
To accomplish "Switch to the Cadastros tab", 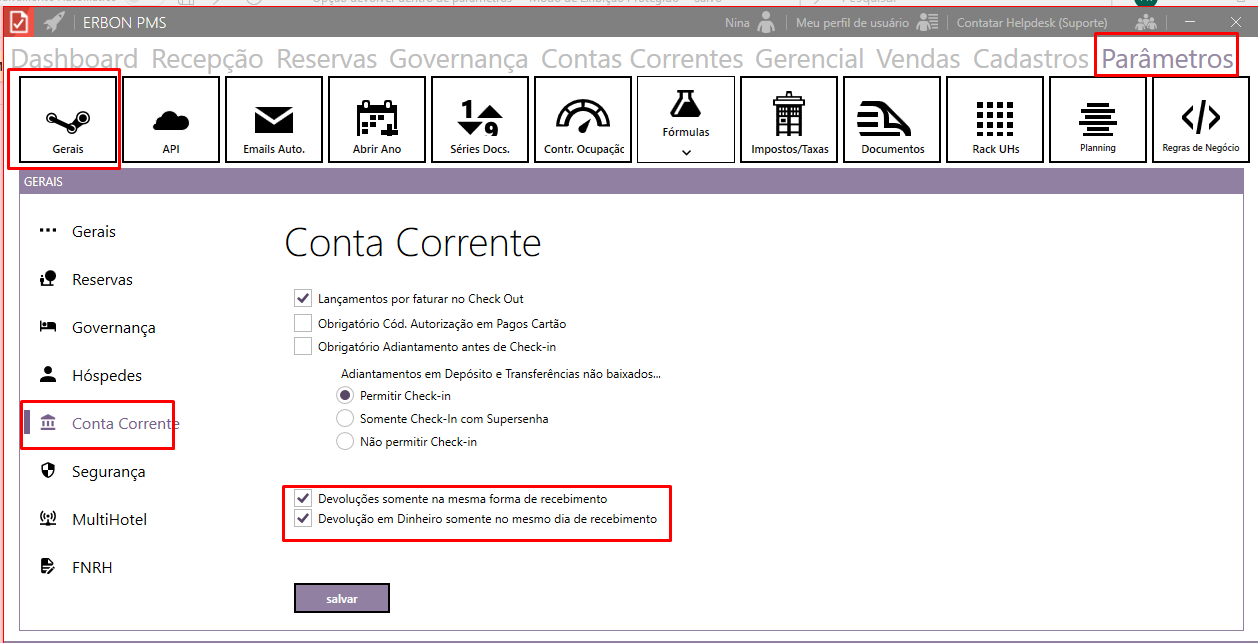I will [x=1030, y=59].
